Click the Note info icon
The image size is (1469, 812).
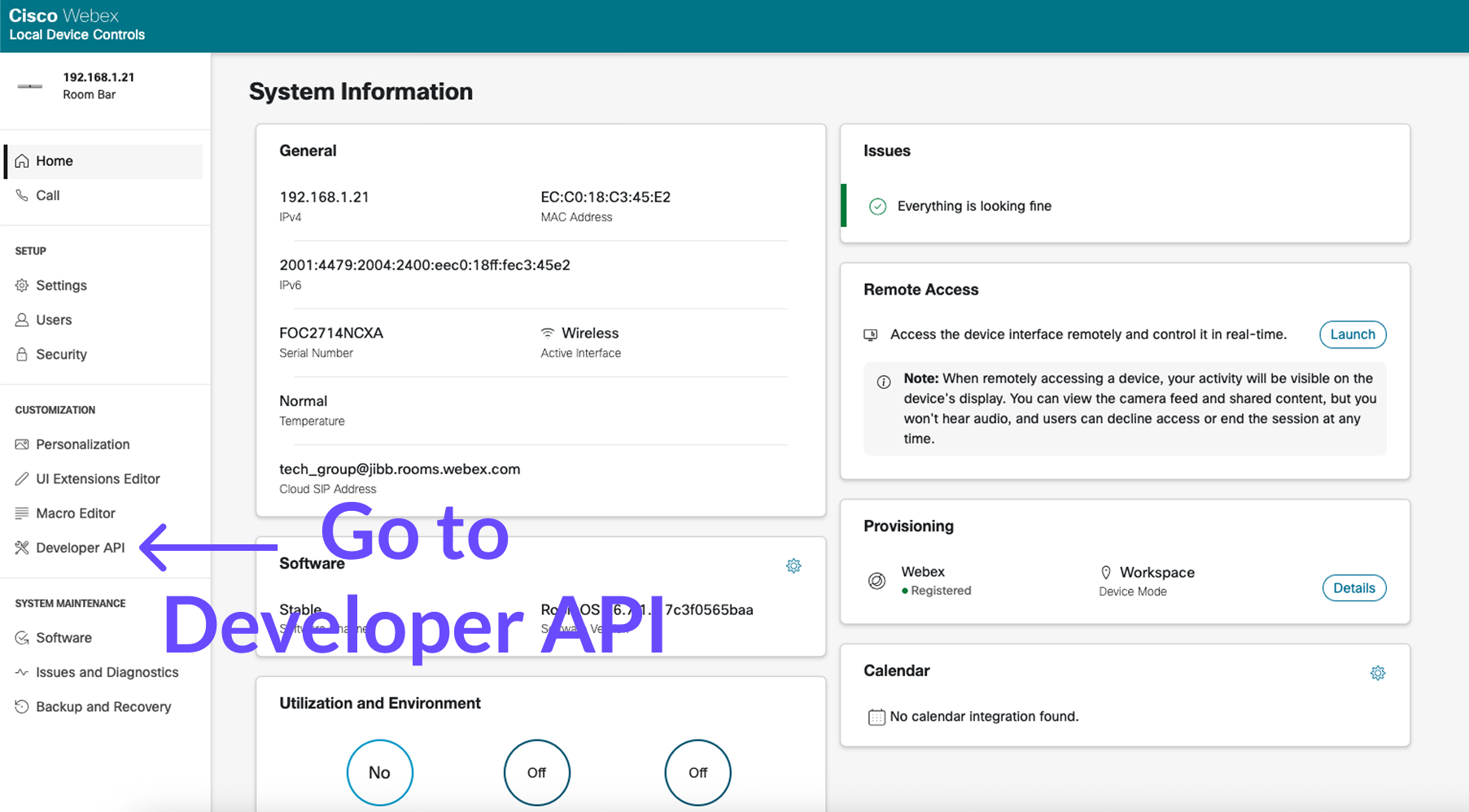884,382
